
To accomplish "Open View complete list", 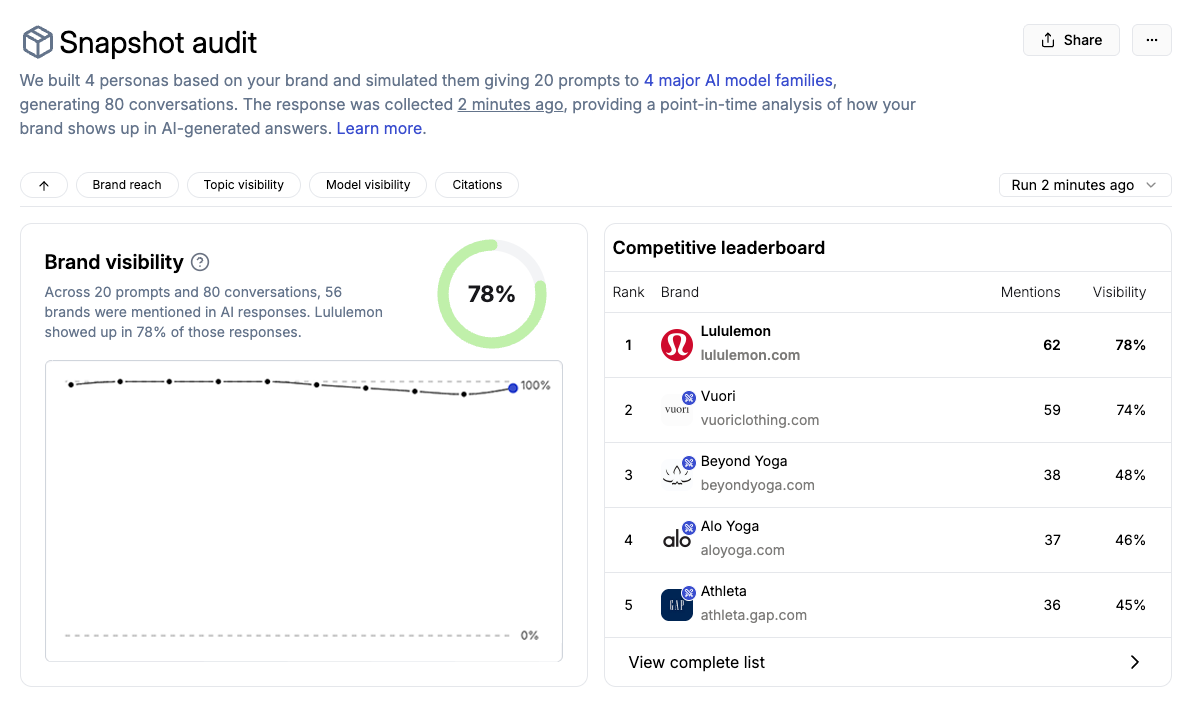I will click(887, 662).
